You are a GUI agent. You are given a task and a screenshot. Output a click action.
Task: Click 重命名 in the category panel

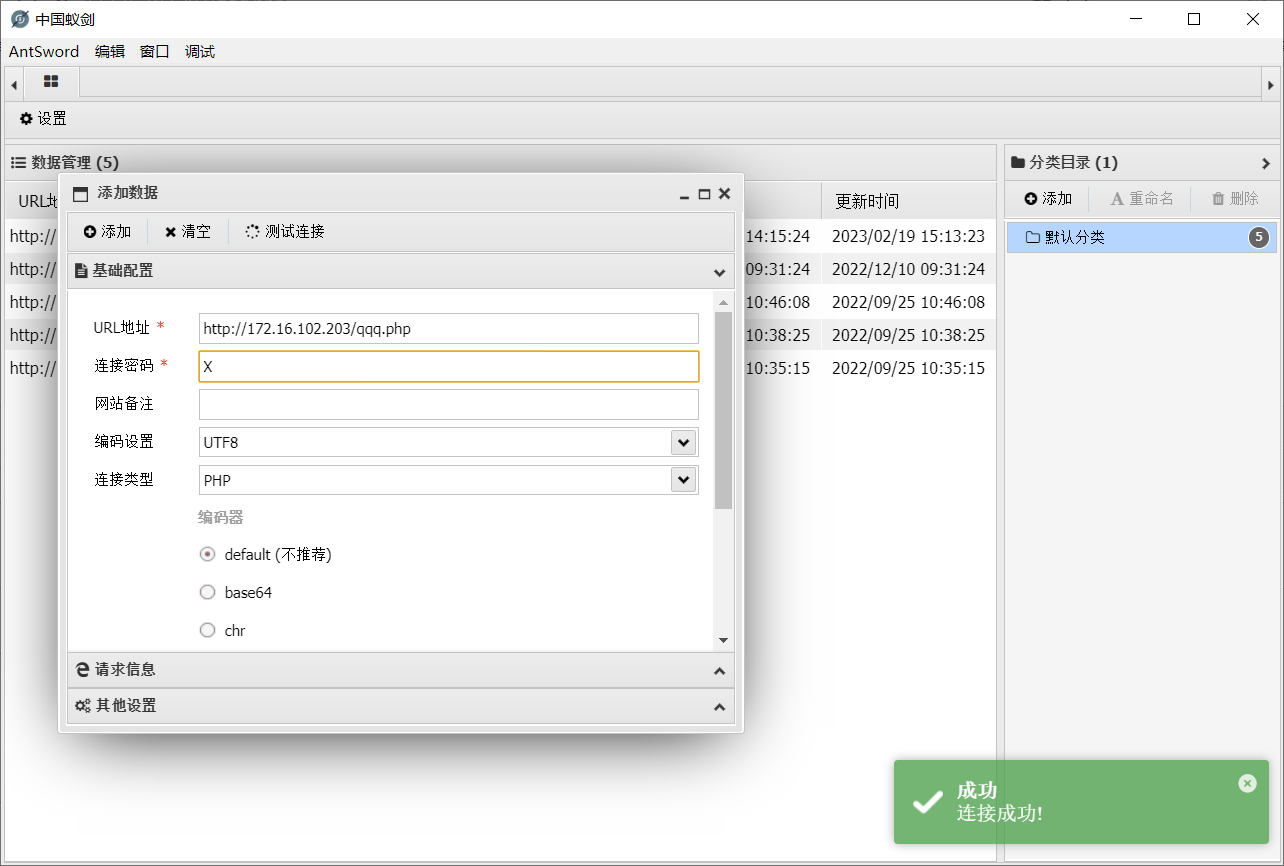[x=1142, y=199]
